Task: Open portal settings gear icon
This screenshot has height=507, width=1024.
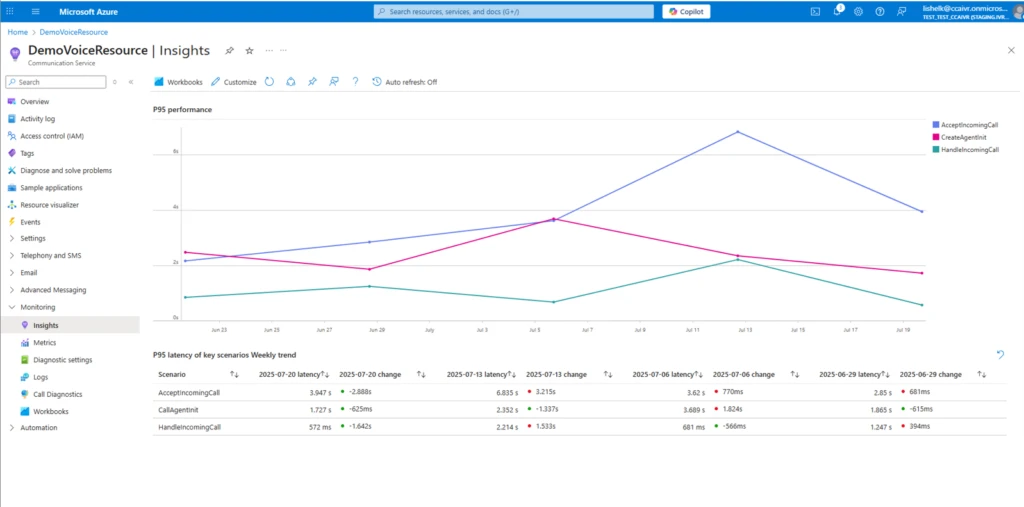Action: click(x=858, y=12)
